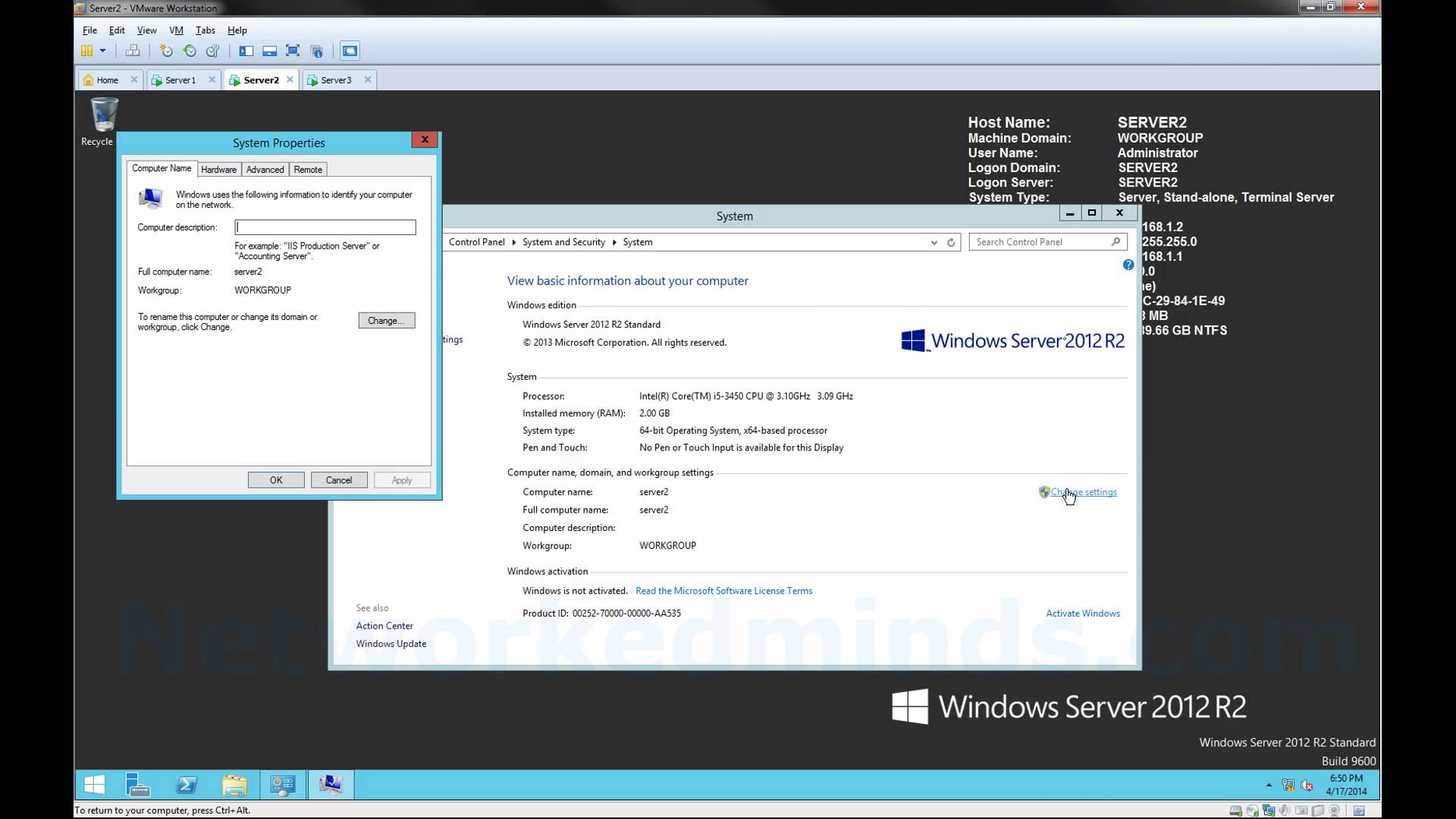The height and width of the screenshot is (819, 1456).
Task: Toggle the thumbnail bar icon
Action: (269, 51)
